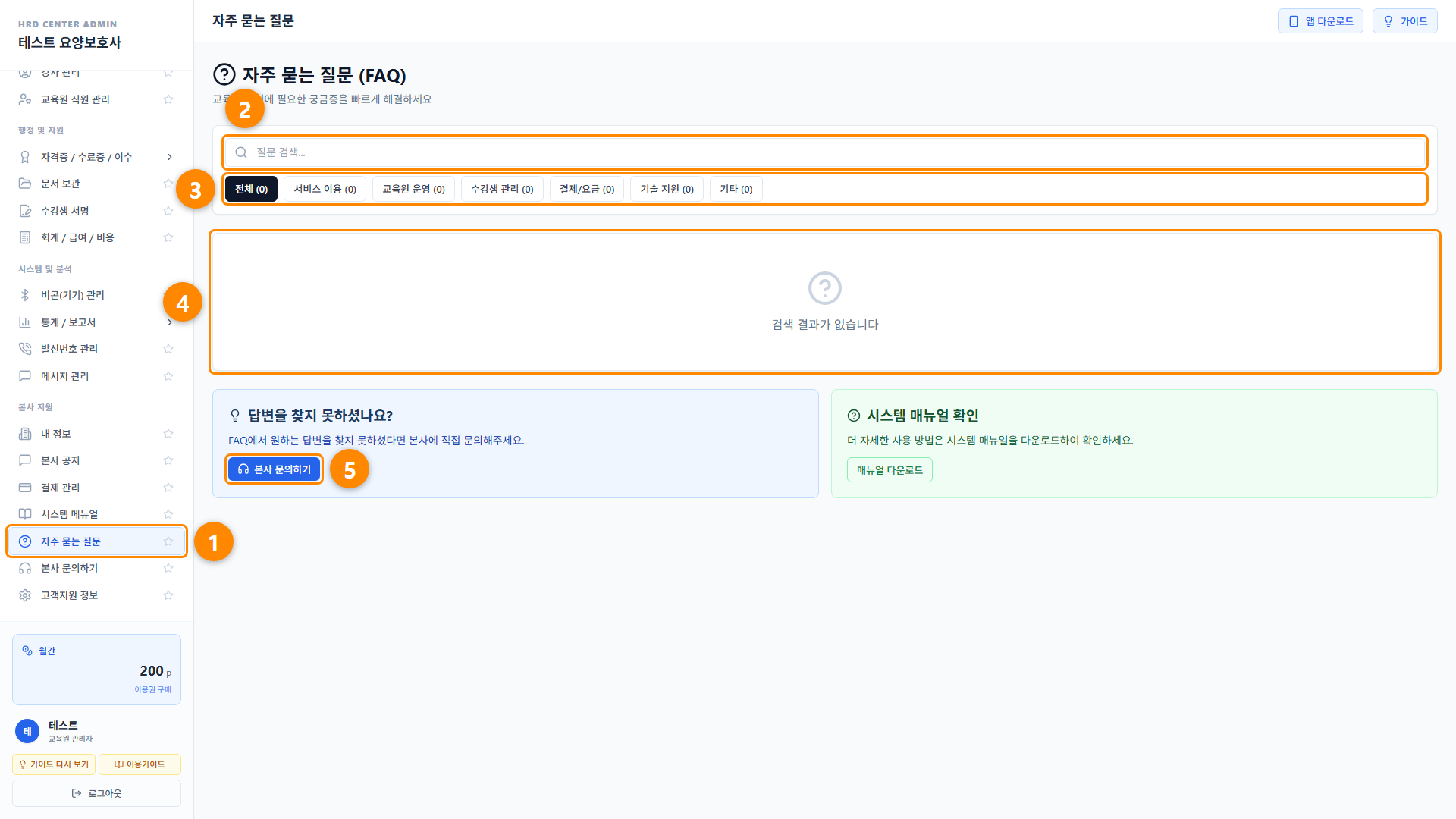This screenshot has width=1456, height=819.
Task: Open the 가이드 button in the top bar
Action: point(1404,21)
